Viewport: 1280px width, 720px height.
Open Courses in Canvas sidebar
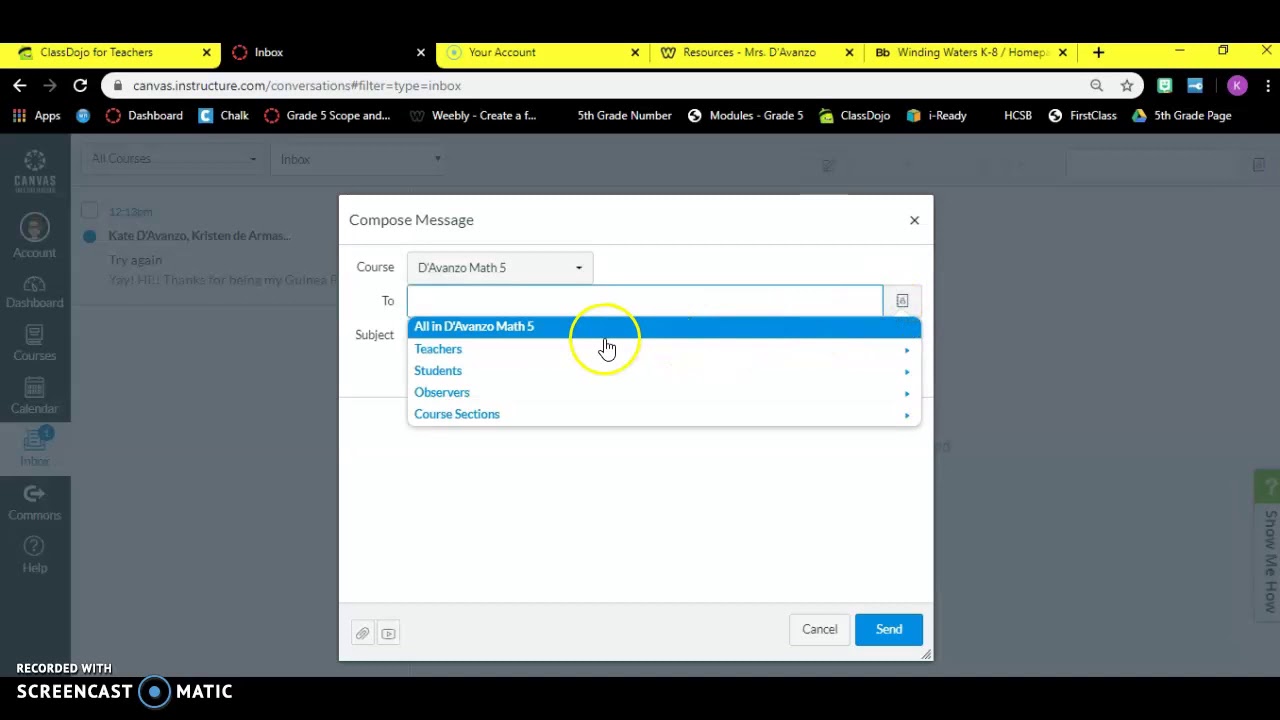35,343
